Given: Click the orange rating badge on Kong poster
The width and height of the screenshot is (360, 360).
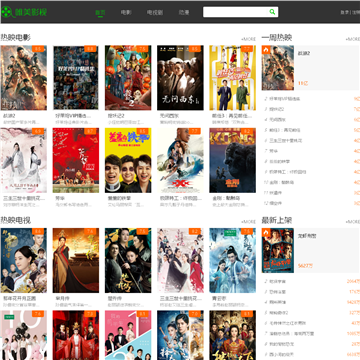Looking at the screenshot, I should (x=247, y=132).
